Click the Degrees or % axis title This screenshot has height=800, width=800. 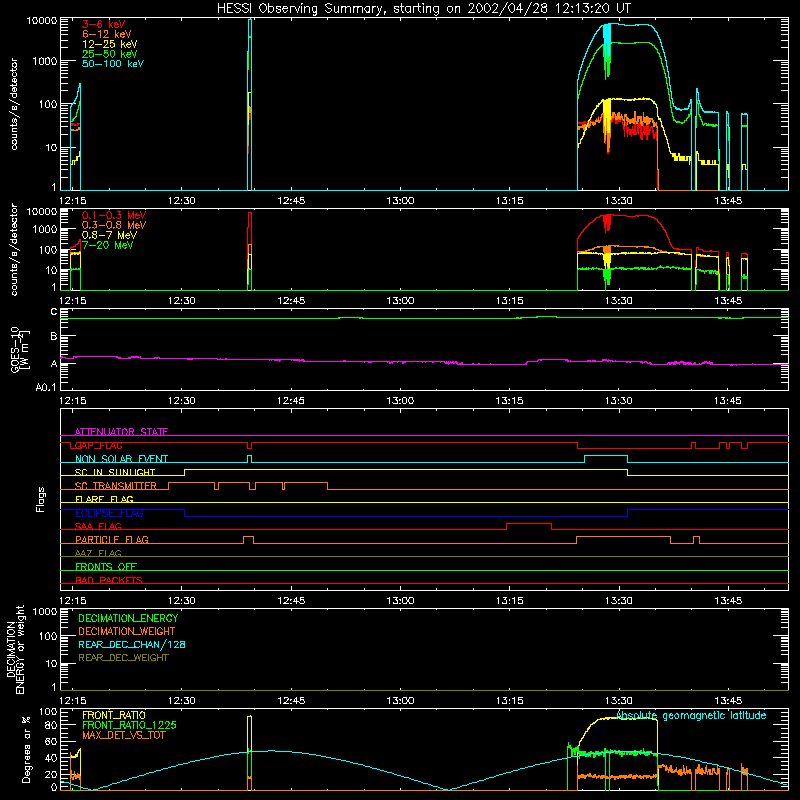click(27, 749)
